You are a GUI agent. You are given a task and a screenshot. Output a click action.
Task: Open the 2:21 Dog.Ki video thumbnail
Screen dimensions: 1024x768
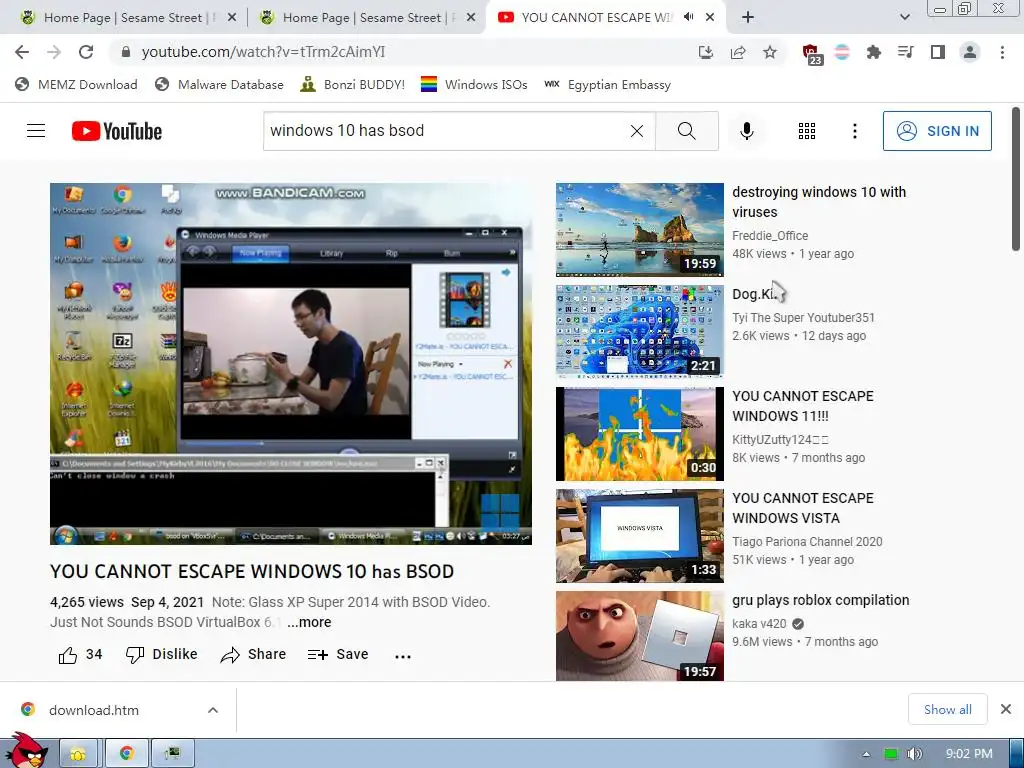639,332
